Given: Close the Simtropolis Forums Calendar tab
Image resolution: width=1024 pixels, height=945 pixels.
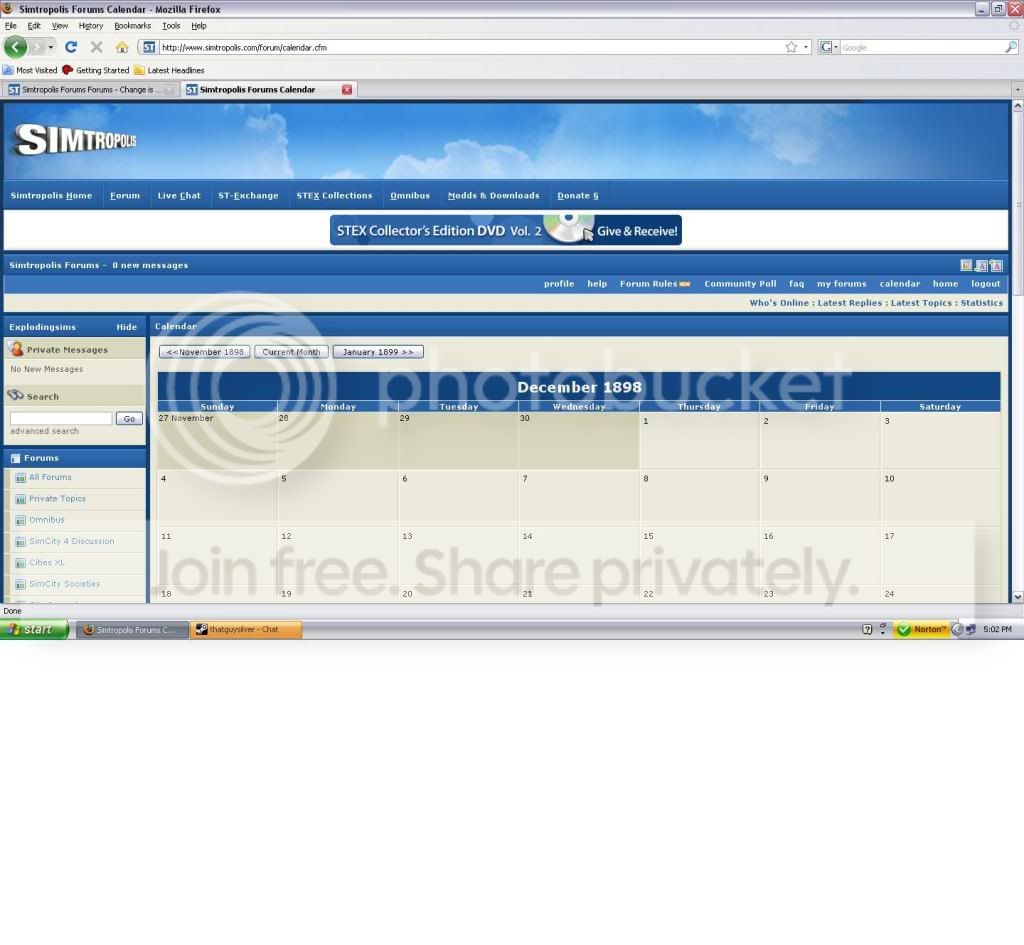Looking at the screenshot, I should pos(347,89).
